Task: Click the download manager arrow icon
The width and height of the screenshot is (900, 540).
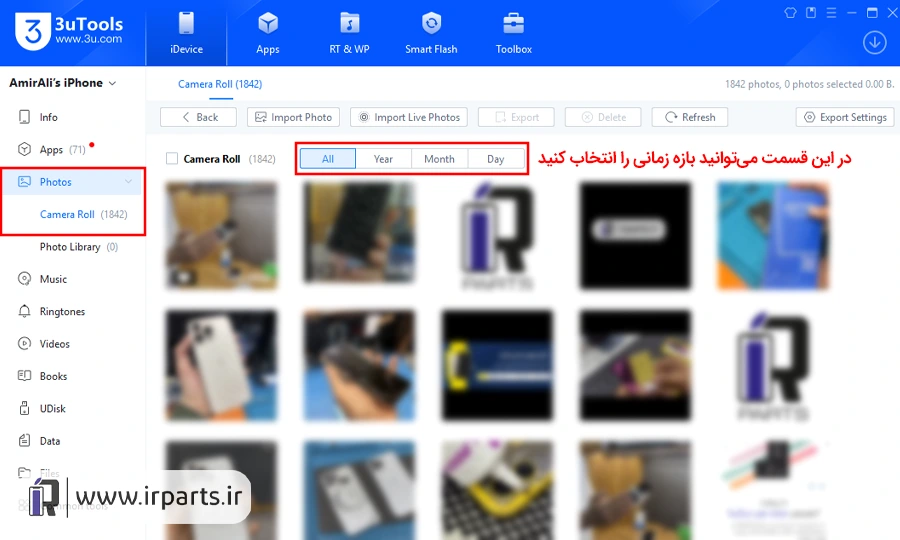Action: pyautogui.click(x=874, y=42)
